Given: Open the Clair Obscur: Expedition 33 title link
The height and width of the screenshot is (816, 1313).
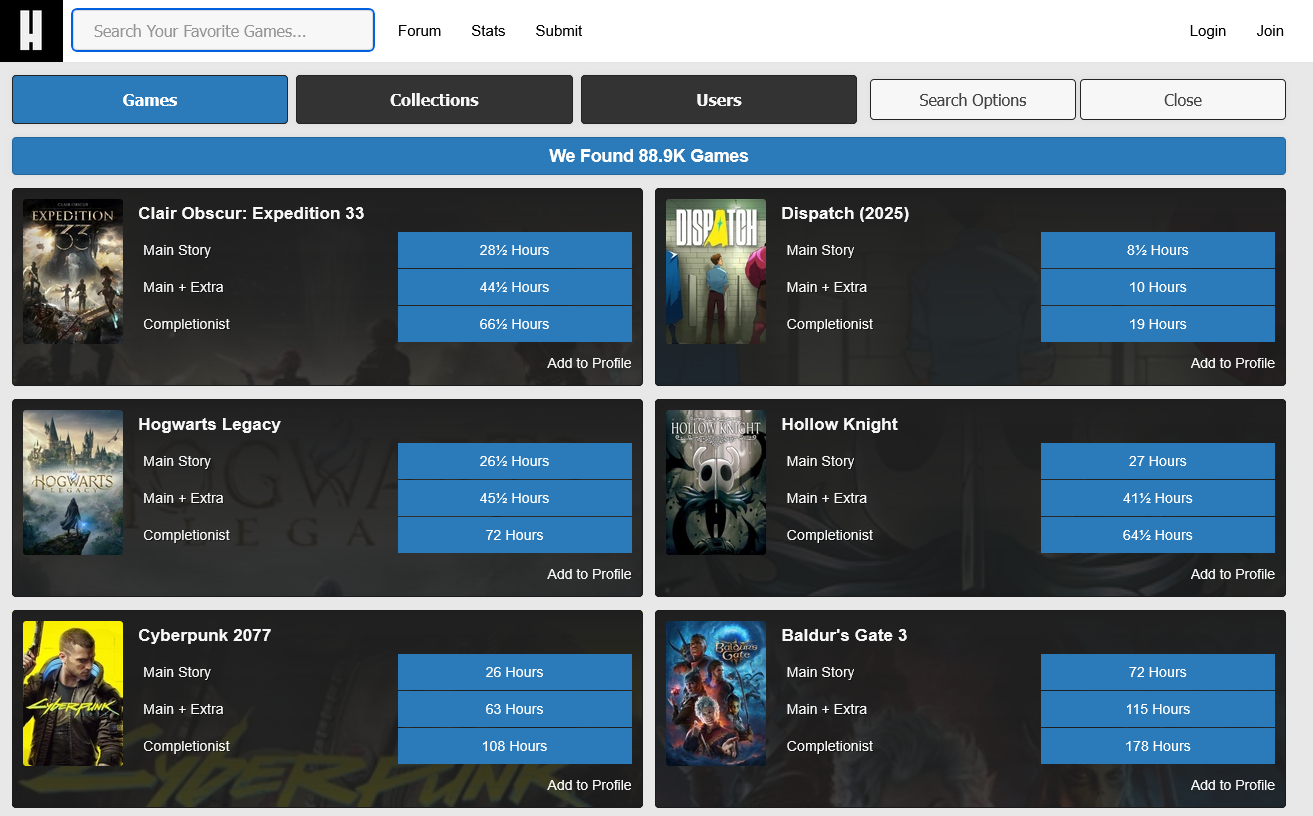Looking at the screenshot, I should [251, 213].
